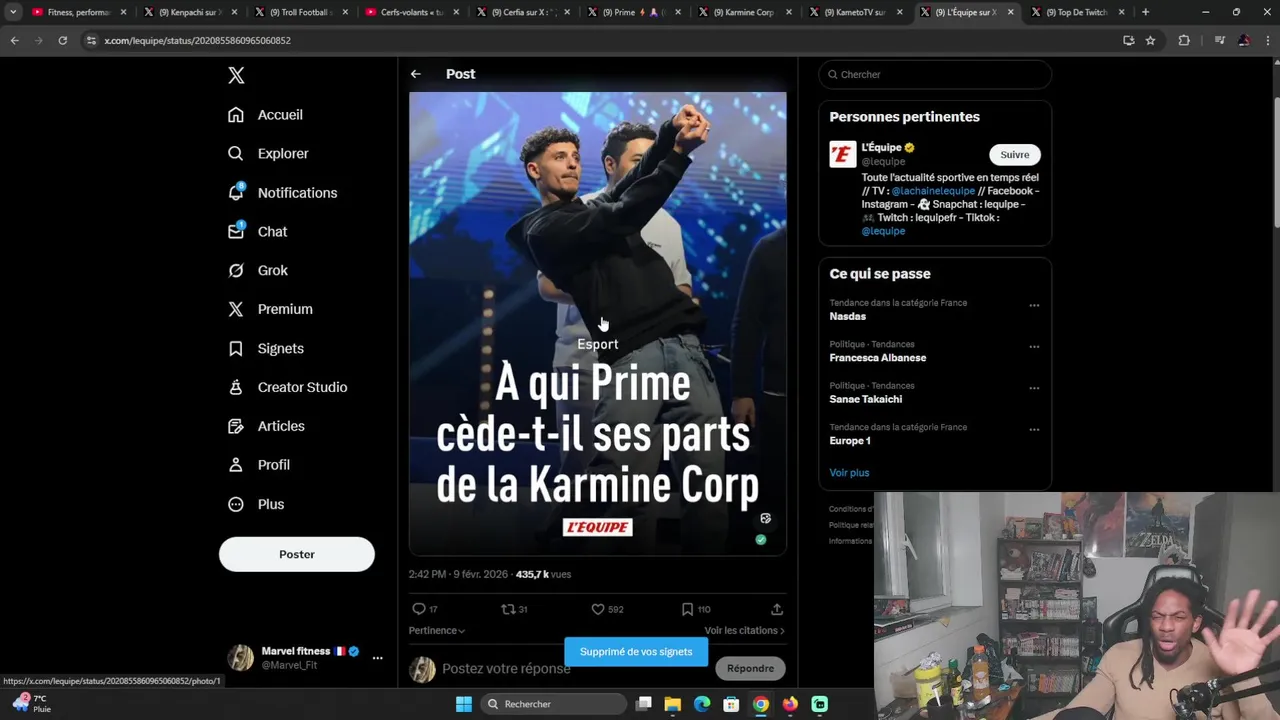Open Firefox in taskbar
The width and height of the screenshot is (1280, 720).
tap(790, 704)
